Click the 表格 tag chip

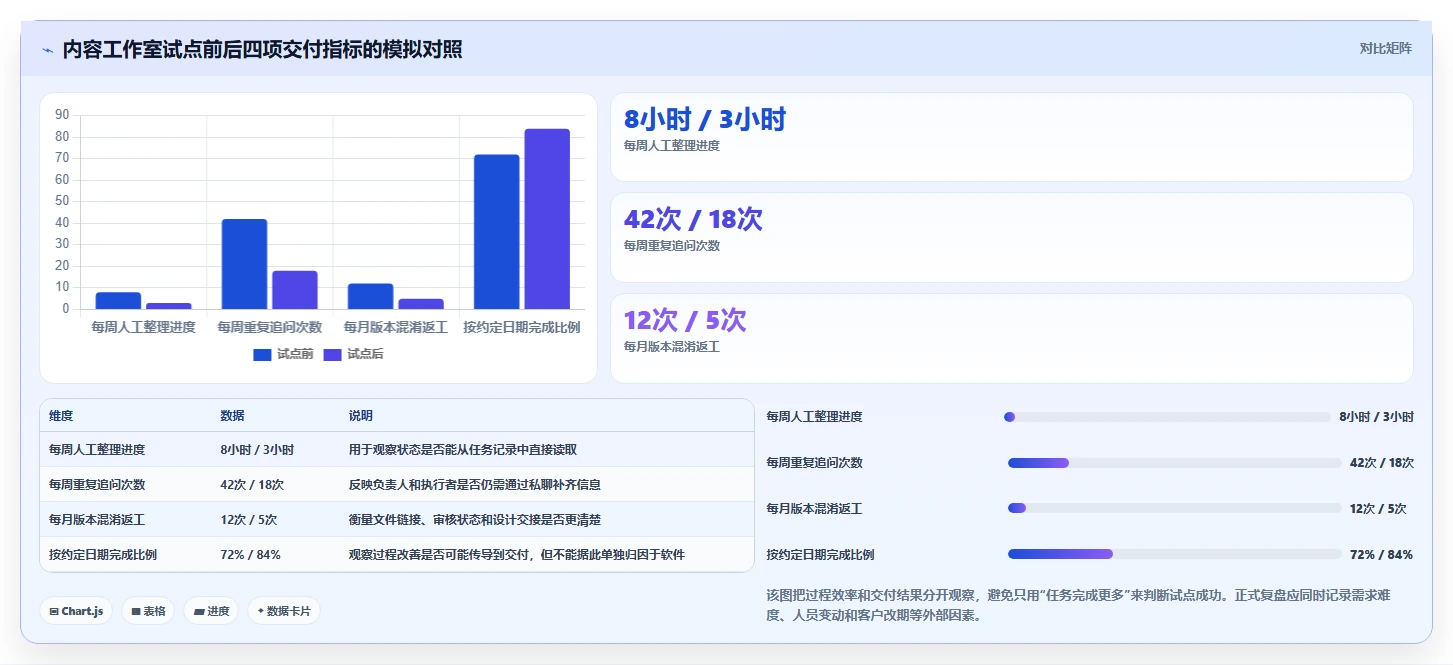point(148,611)
